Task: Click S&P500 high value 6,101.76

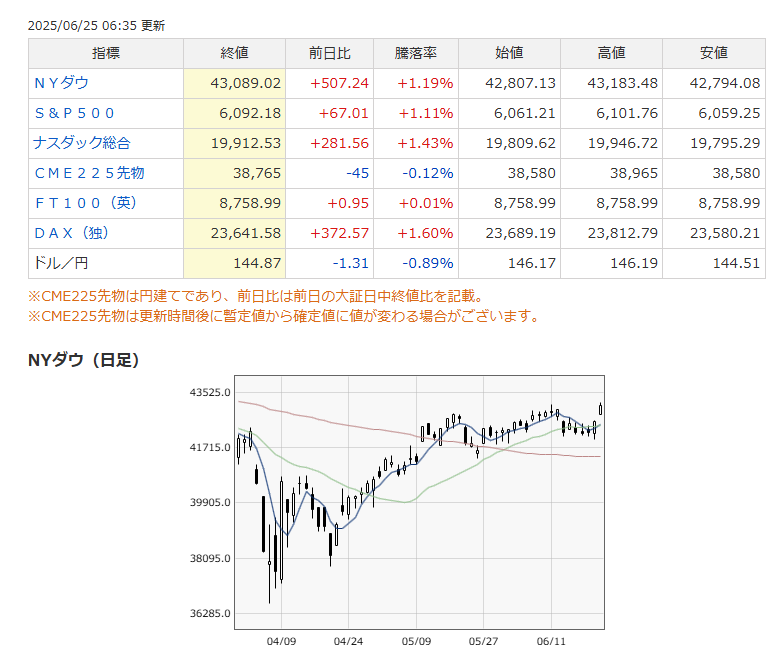Action: [x=627, y=113]
